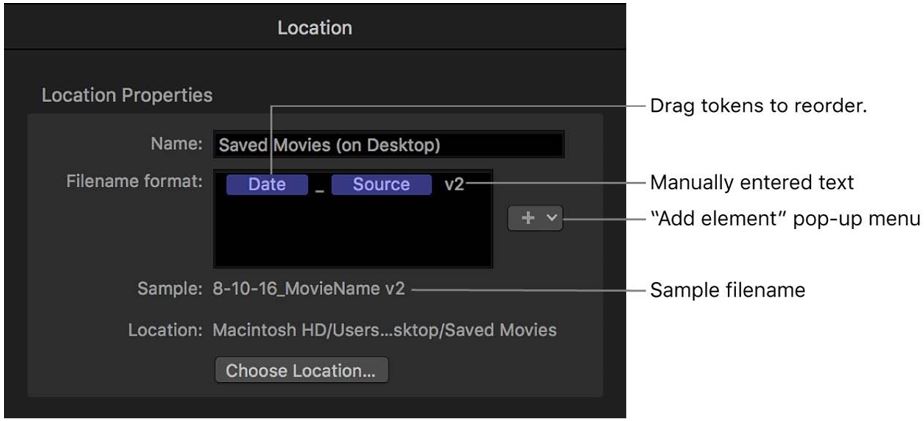Click the Sample: label

(x=170, y=289)
